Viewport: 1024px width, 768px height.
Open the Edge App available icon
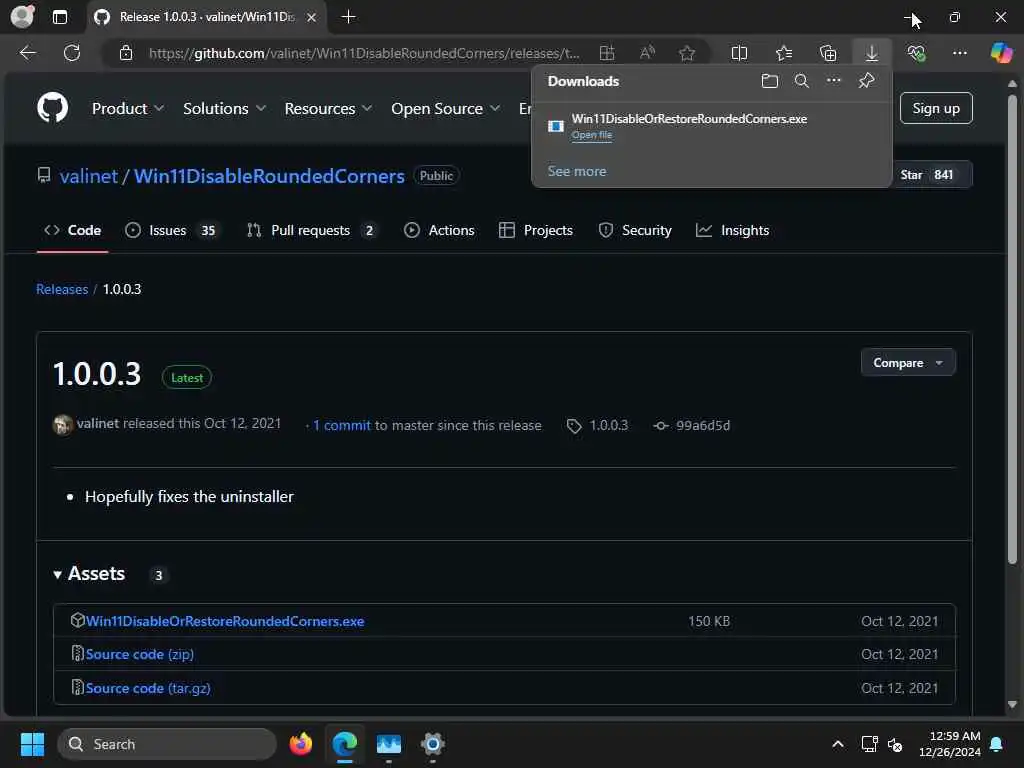pyautogui.click(x=607, y=53)
